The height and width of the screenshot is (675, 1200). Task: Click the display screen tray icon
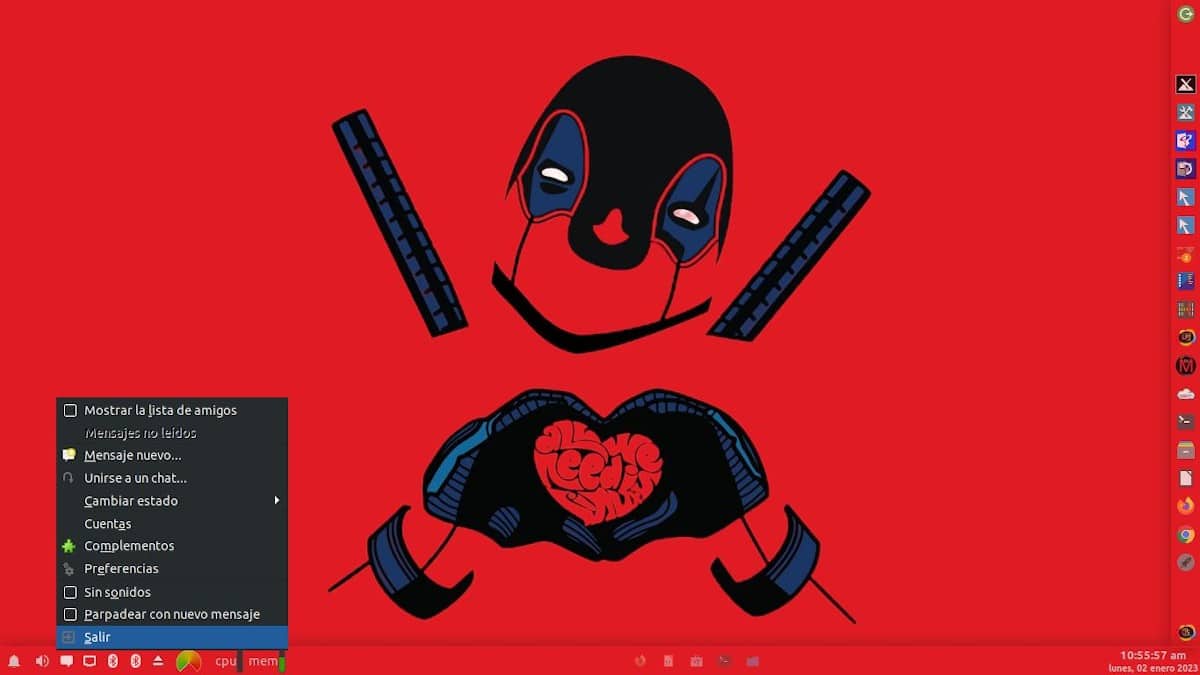(x=89, y=661)
